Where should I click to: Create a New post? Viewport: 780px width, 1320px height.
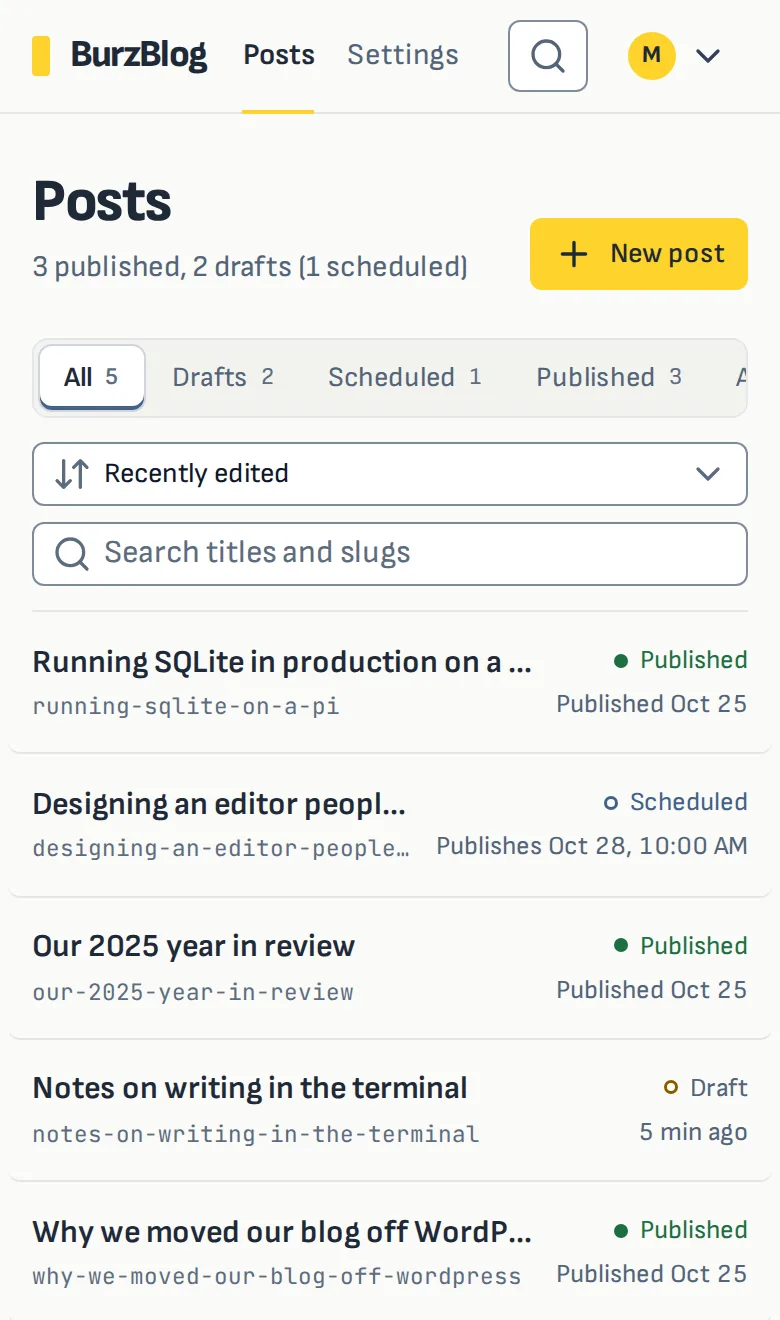point(639,254)
